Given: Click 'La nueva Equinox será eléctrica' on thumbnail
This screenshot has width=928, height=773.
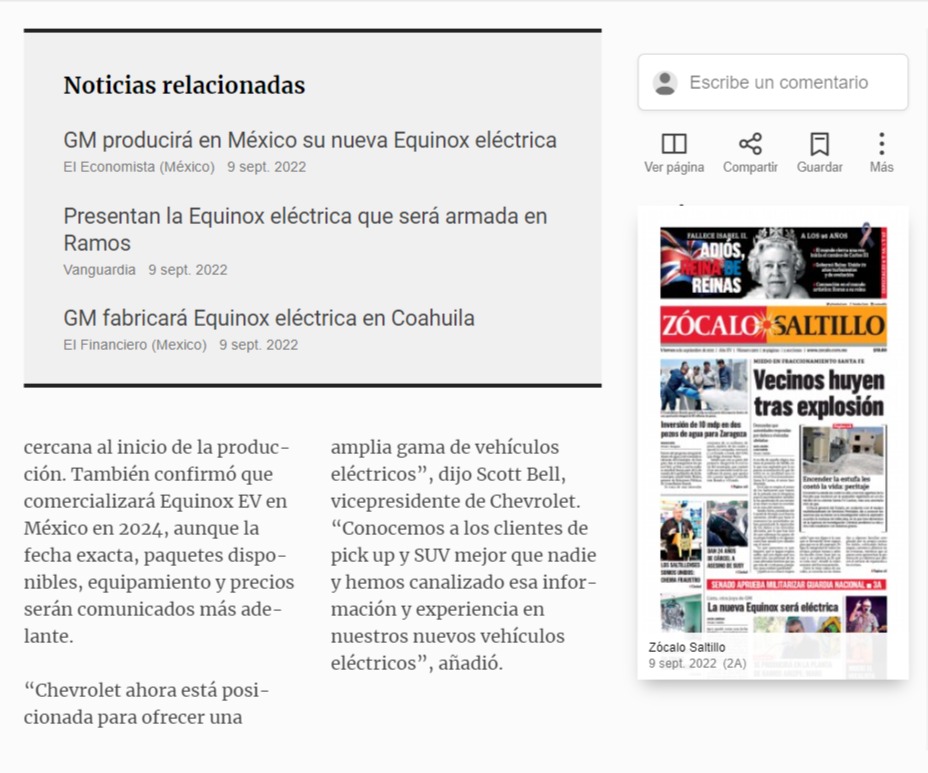Looking at the screenshot, I should coord(772,607).
